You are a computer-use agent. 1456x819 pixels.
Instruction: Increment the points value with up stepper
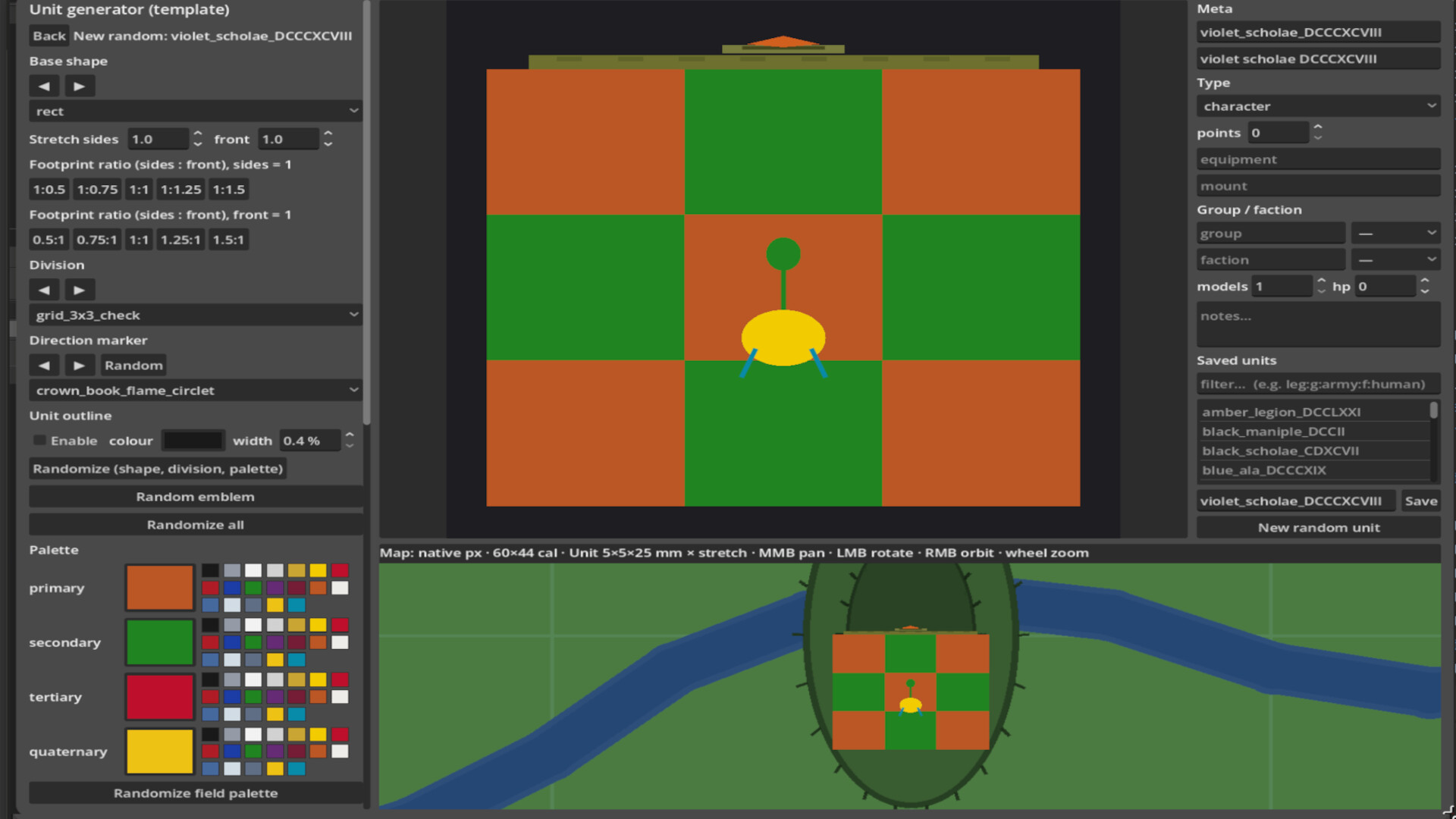(x=1318, y=127)
